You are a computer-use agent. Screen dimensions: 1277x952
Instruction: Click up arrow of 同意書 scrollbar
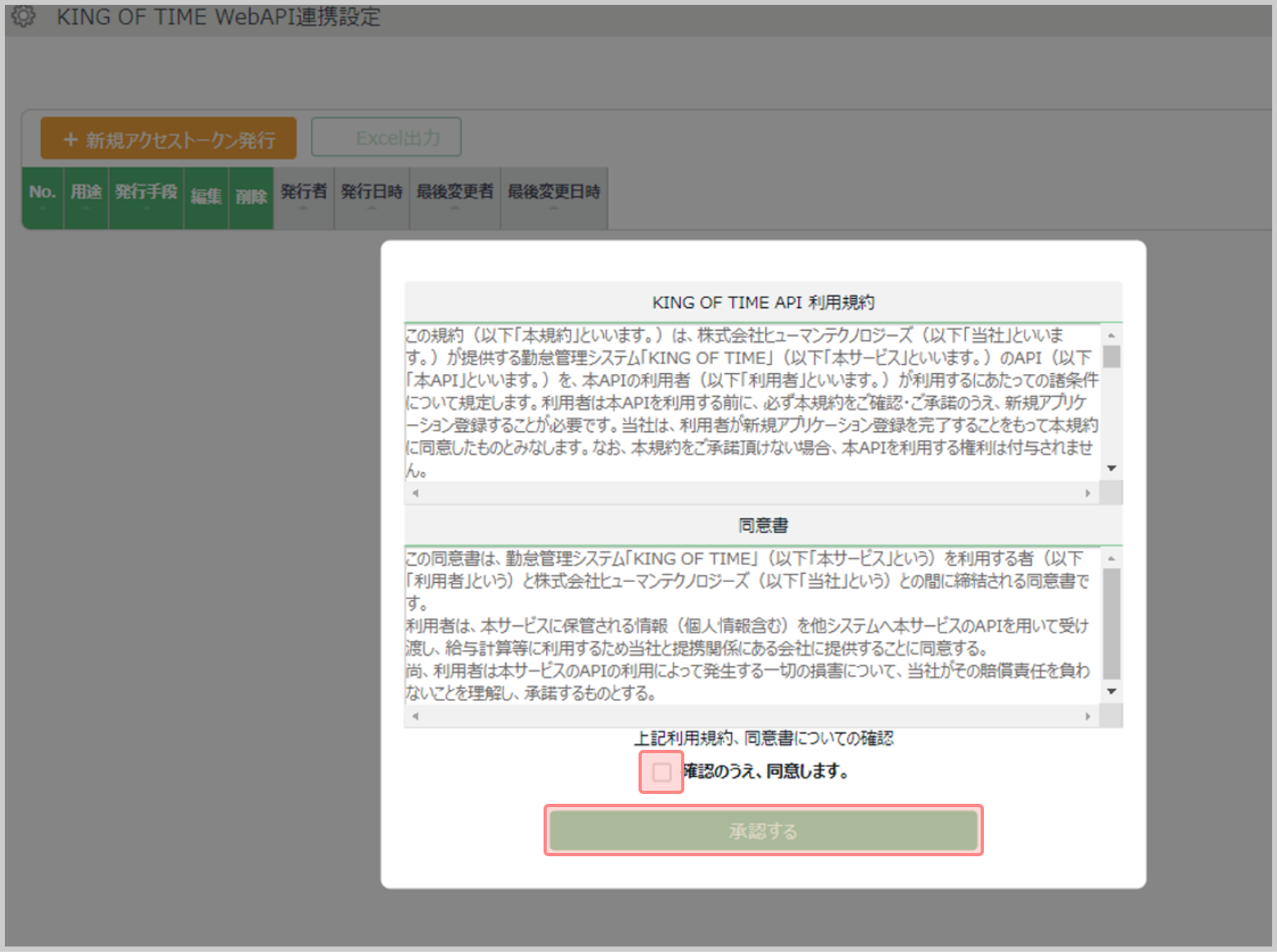[x=1112, y=558]
